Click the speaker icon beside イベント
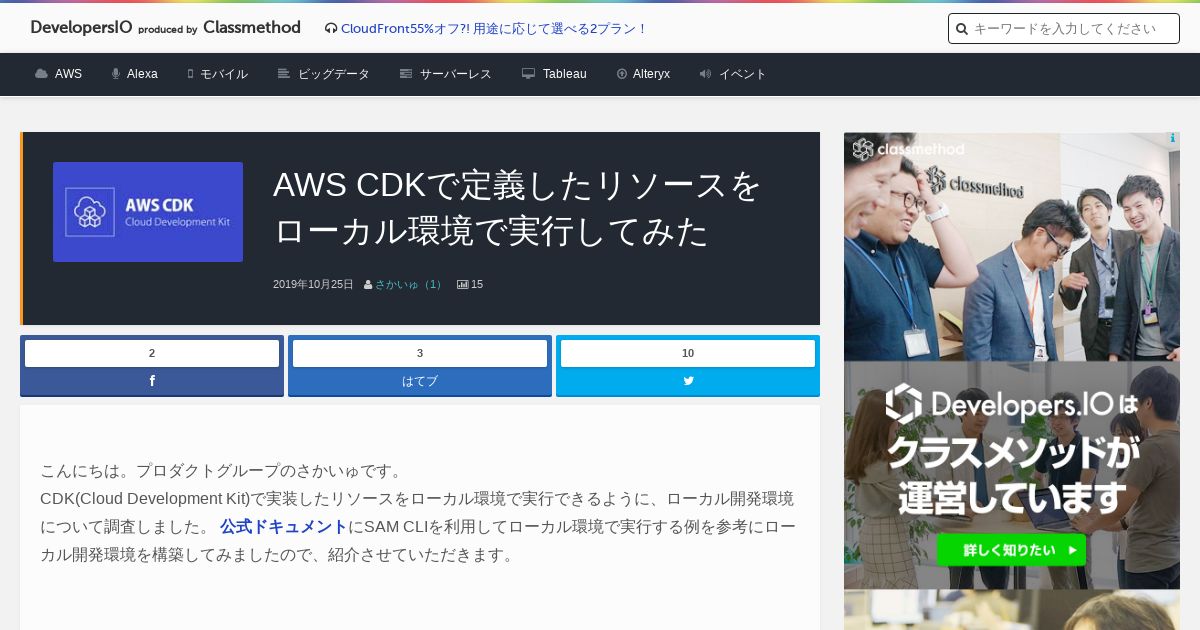1200x630 pixels. (705, 74)
